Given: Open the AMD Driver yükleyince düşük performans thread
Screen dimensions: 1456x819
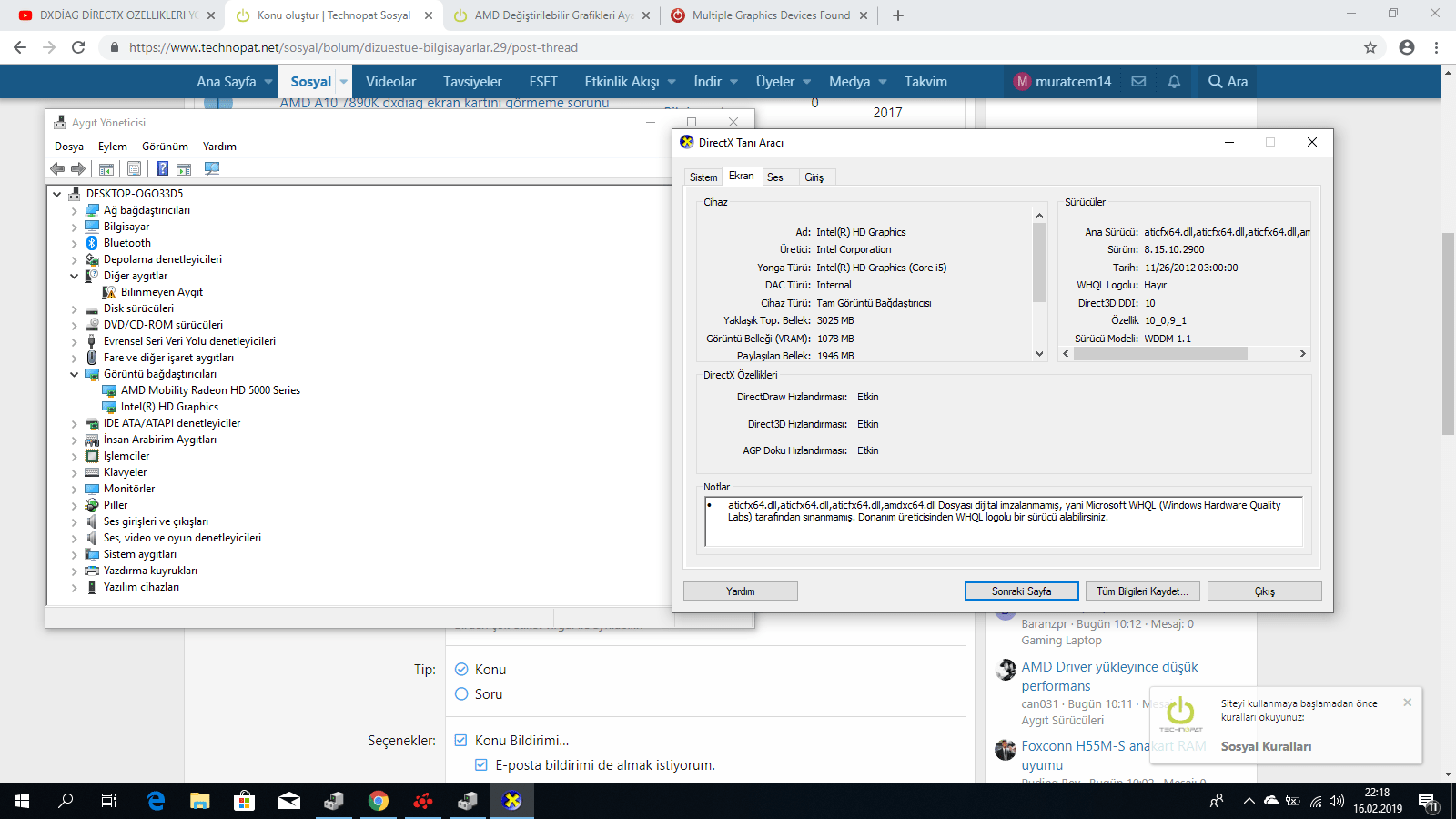Looking at the screenshot, I should (x=1109, y=676).
